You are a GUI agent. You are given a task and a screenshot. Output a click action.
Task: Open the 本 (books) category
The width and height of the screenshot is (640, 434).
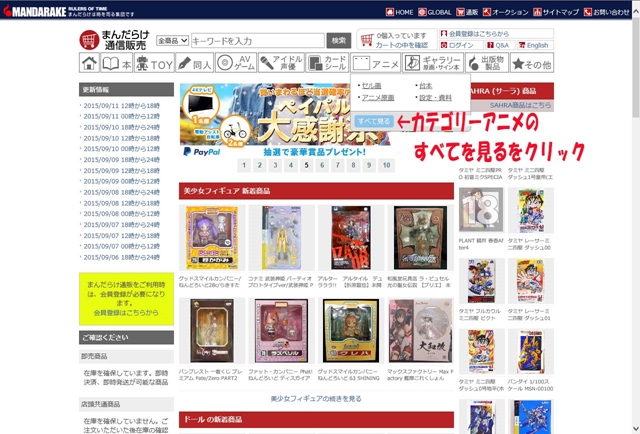coord(118,64)
